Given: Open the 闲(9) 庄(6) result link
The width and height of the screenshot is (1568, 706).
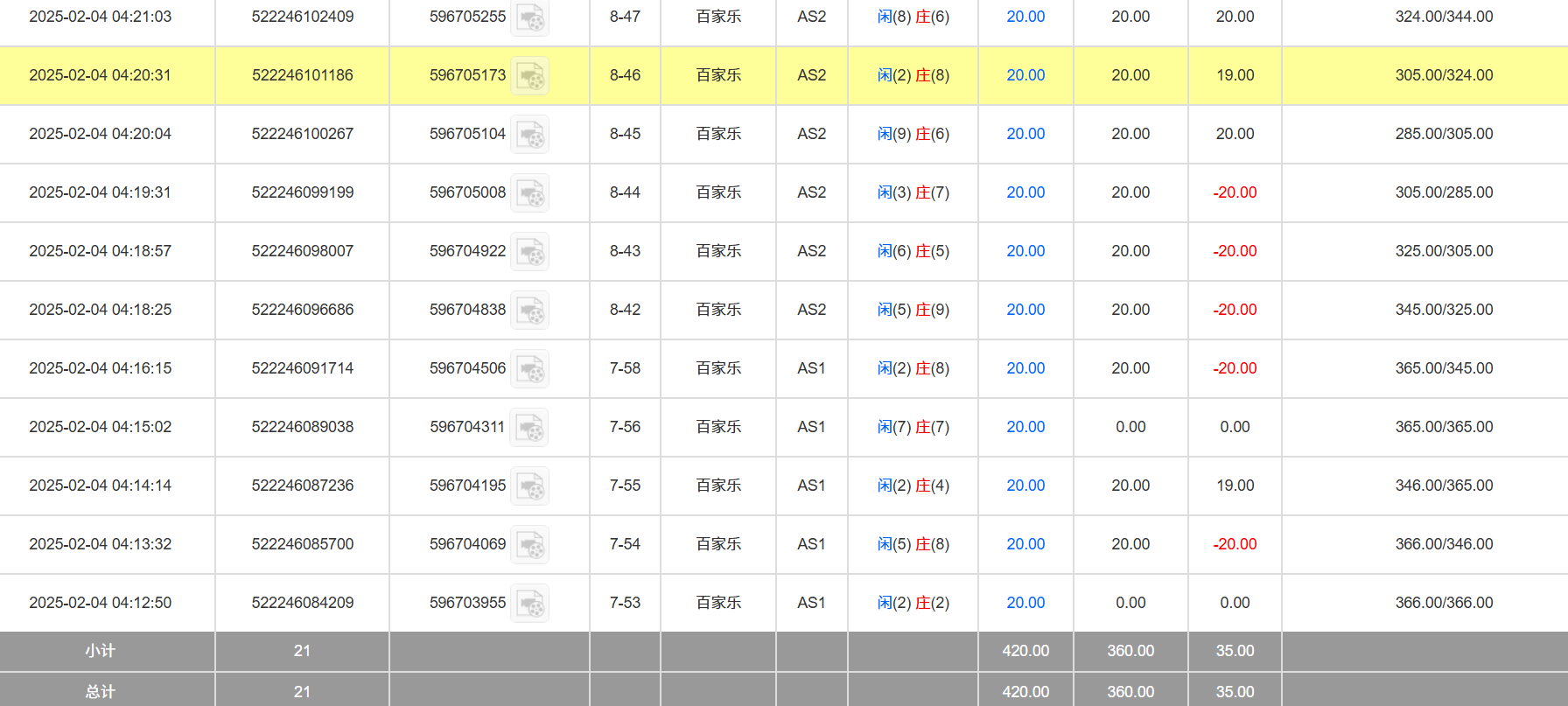Looking at the screenshot, I should coord(913,134).
